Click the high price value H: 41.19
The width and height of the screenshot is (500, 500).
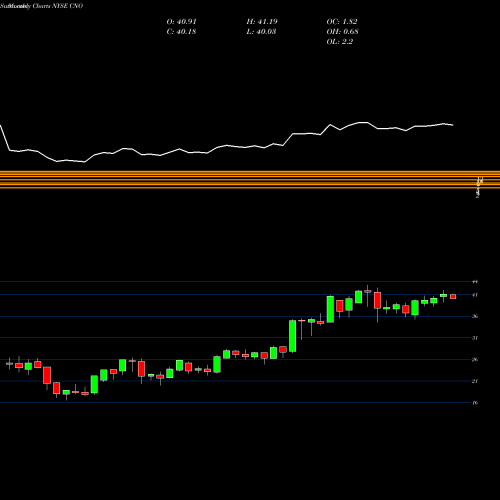pos(262,22)
